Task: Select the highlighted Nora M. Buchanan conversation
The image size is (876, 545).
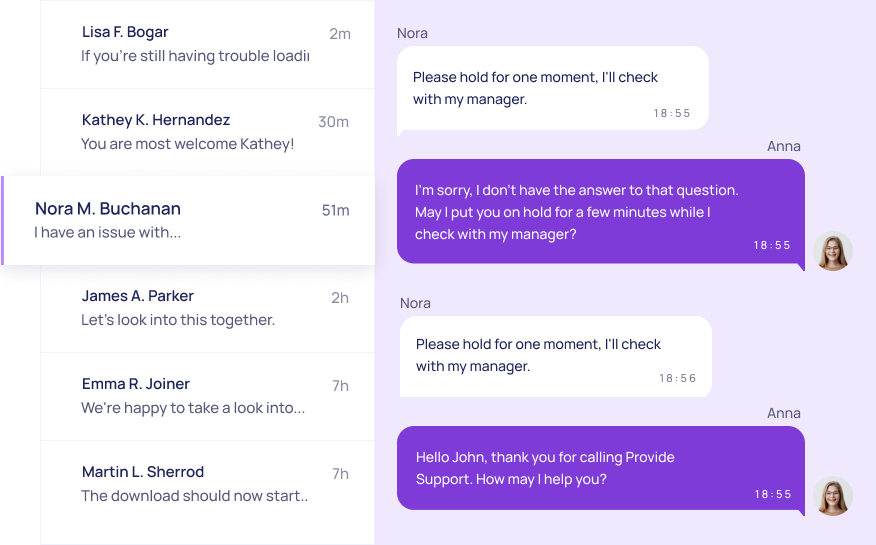Action: point(190,220)
